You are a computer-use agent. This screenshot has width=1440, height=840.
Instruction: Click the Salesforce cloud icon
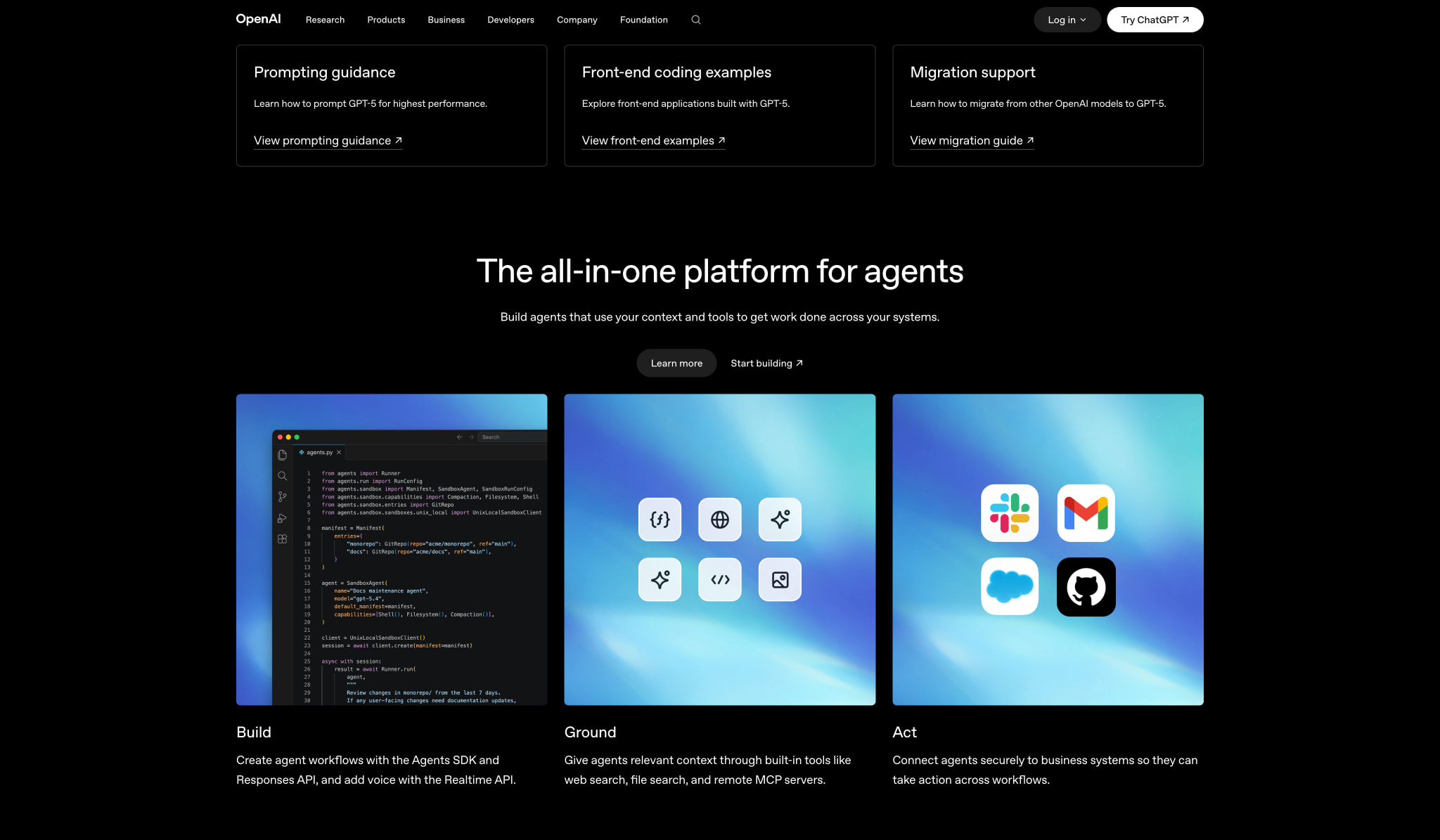tap(1010, 586)
